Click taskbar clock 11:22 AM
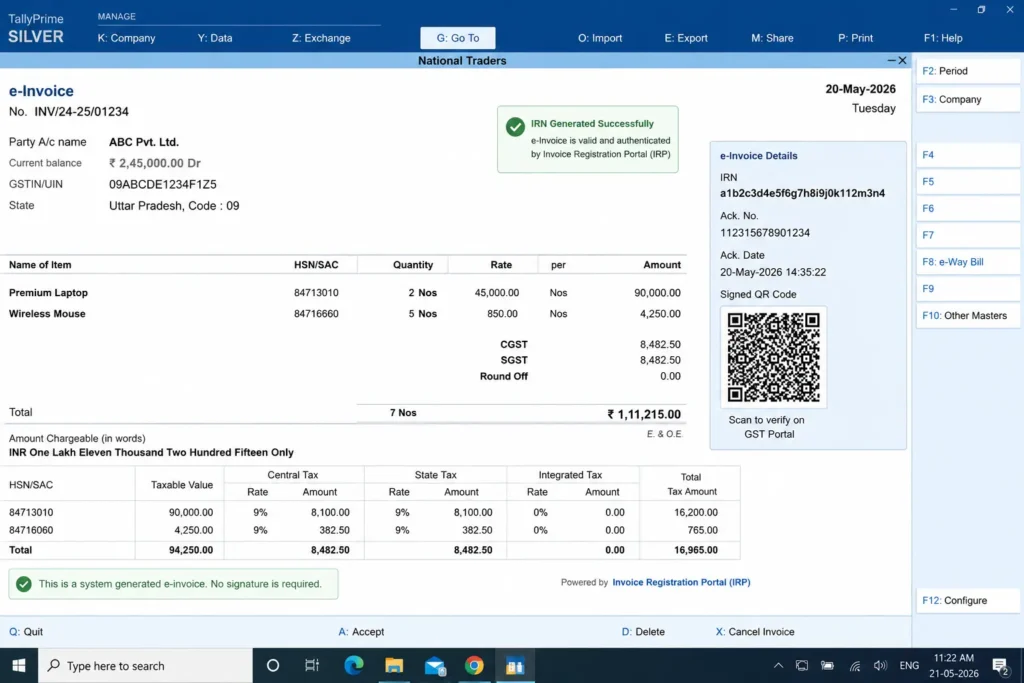This screenshot has width=1024, height=683. [x=953, y=658]
